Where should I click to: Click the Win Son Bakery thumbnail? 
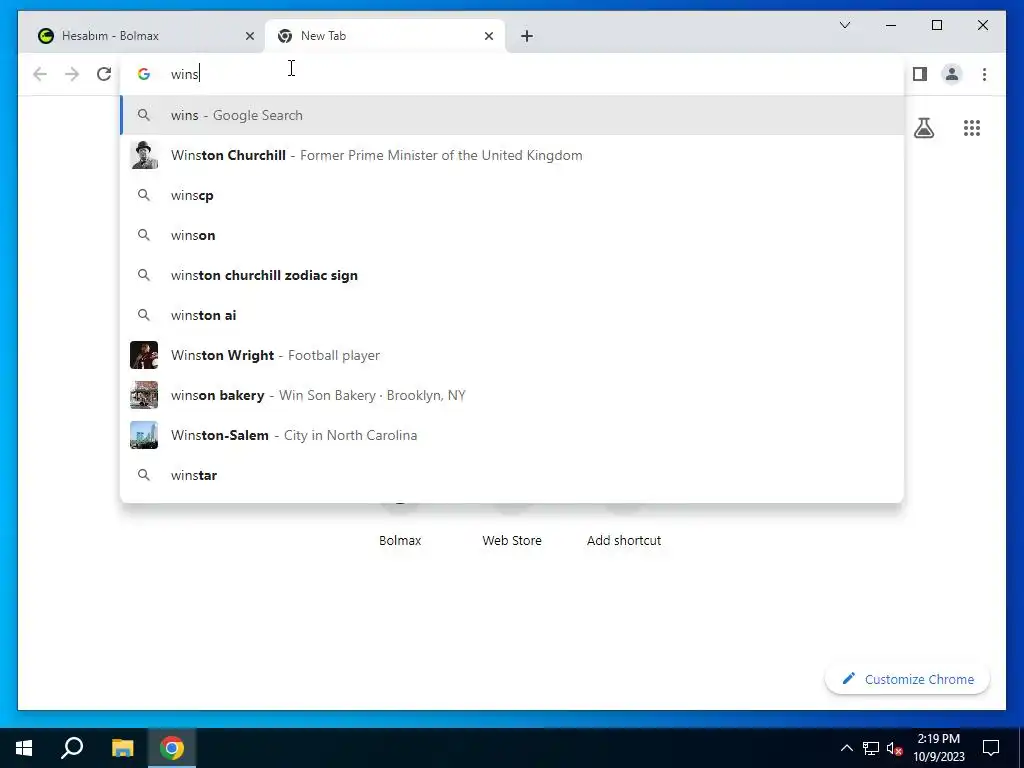point(144,395)
